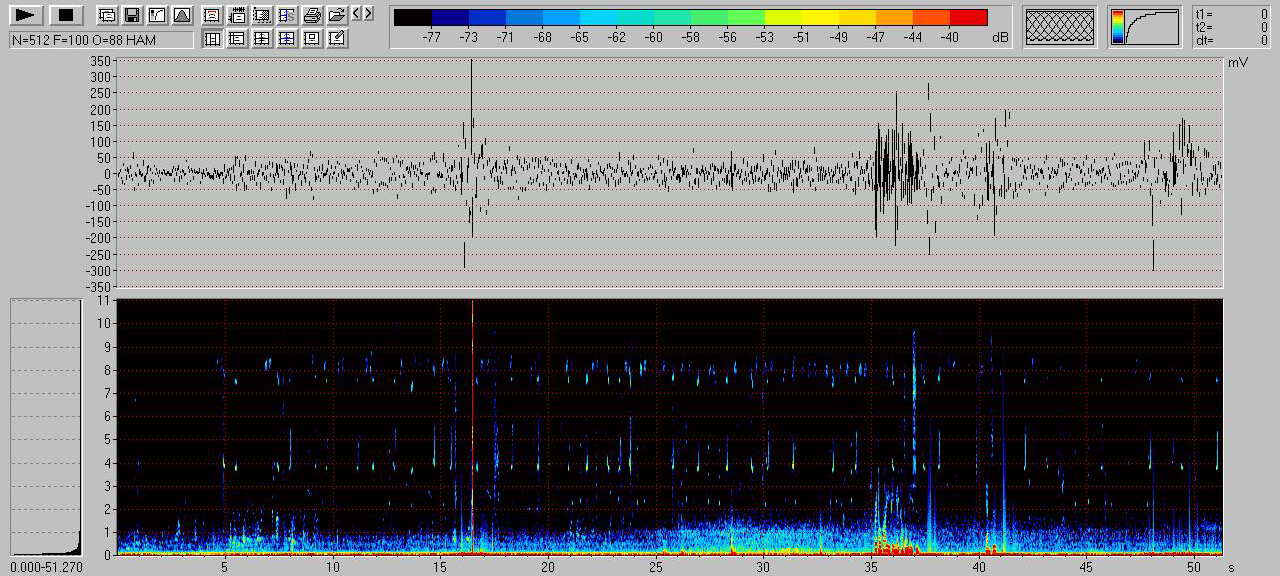Viewport: 1280px width, 576px height.
Task: Click the curve graph toolbar icon
Action: point(156,15)
